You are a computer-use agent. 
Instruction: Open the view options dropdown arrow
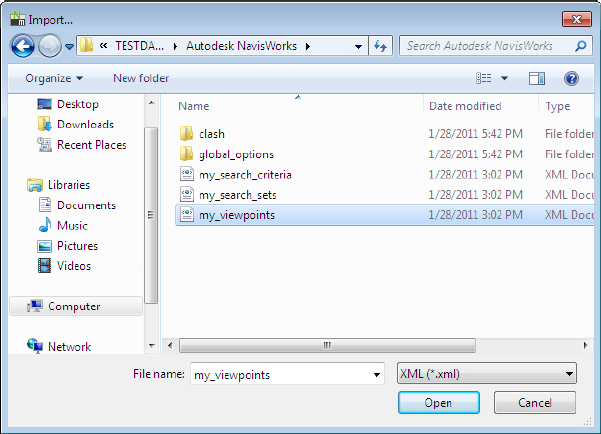point(504,78)
